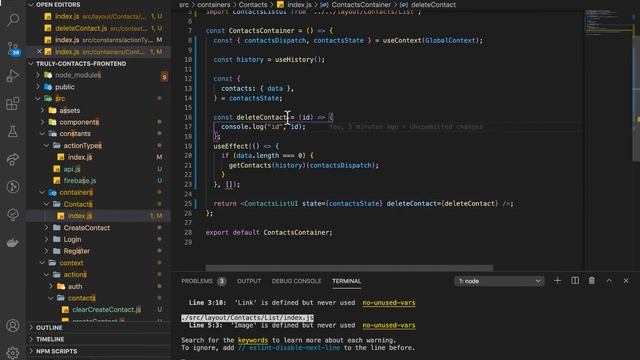This screenshot has height=360, width=640.
Task: Close the active index.js editor in Open Editors
Action: (x=39, y=51)
